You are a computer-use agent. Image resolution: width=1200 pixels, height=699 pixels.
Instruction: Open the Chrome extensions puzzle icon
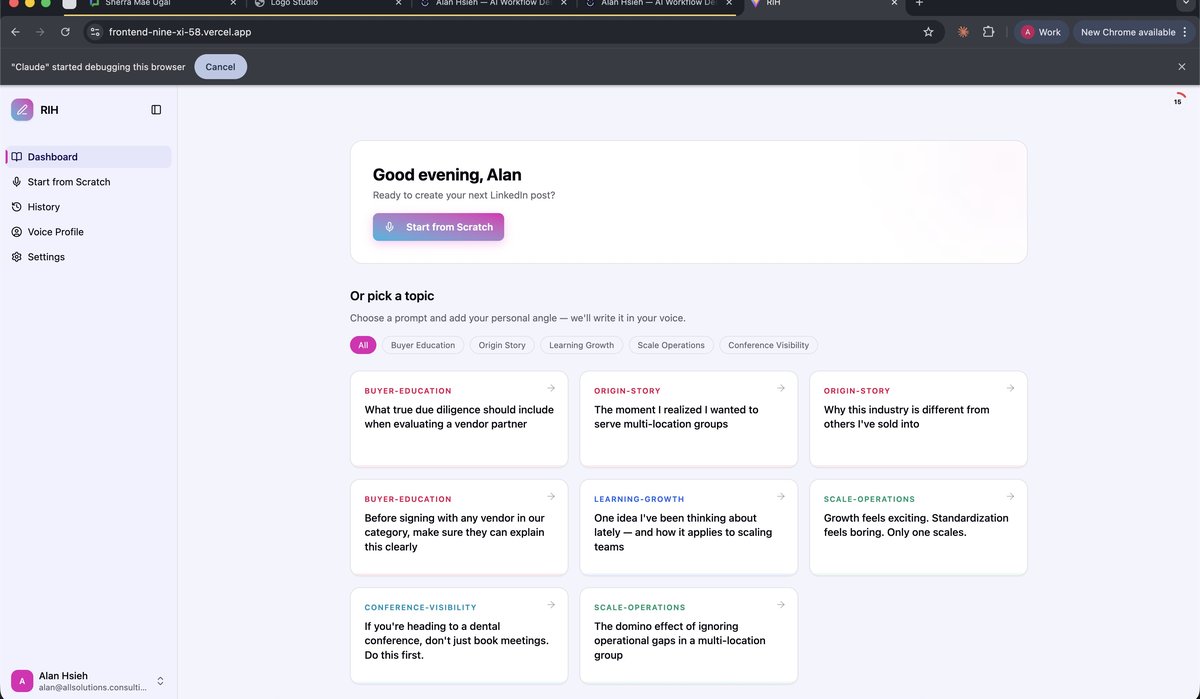click(x=988, y=31)
